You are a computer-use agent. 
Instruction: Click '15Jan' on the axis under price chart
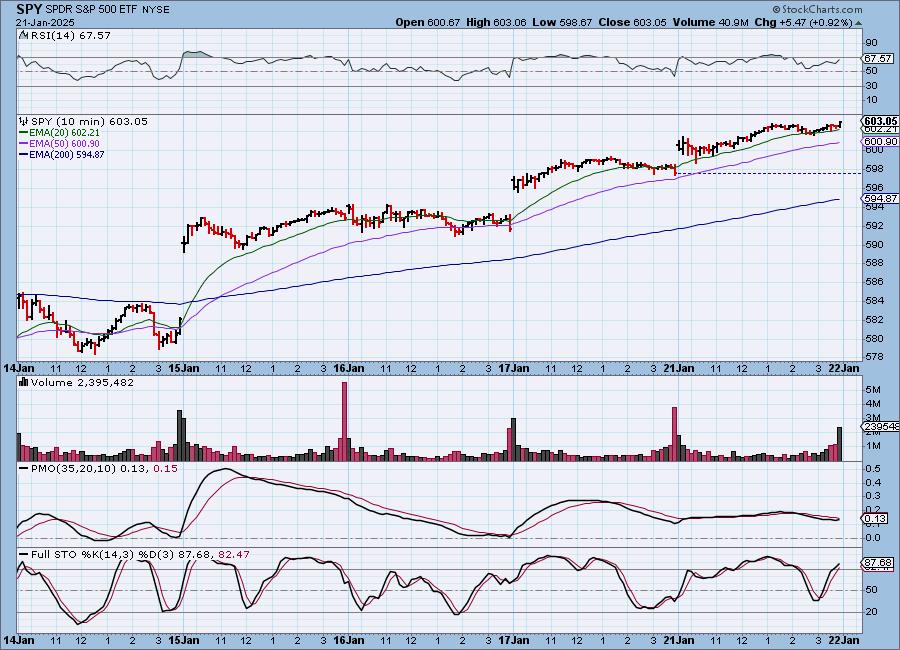point(184,368)
